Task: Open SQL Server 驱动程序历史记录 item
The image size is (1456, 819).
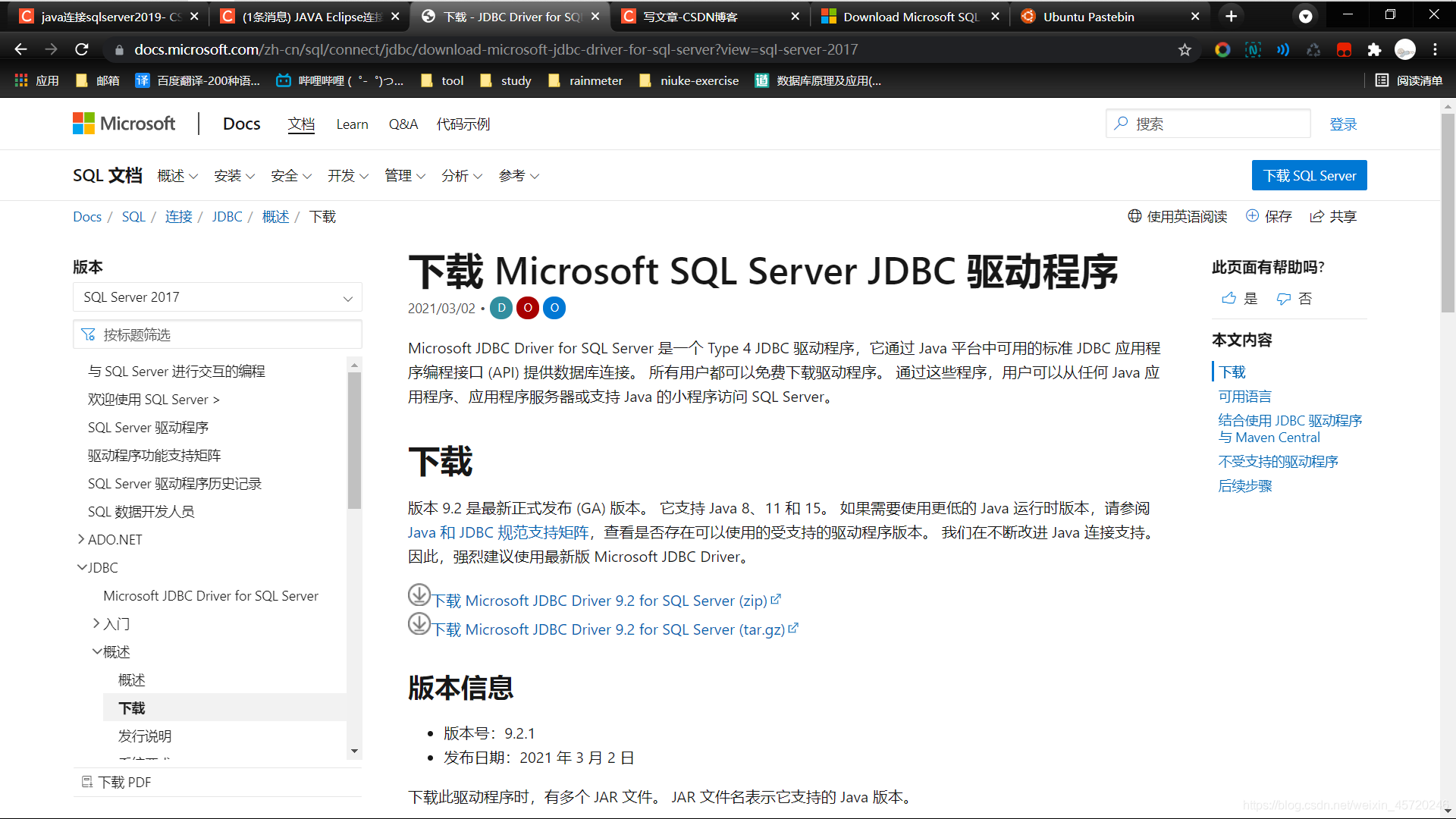Action: pos(174,483)
